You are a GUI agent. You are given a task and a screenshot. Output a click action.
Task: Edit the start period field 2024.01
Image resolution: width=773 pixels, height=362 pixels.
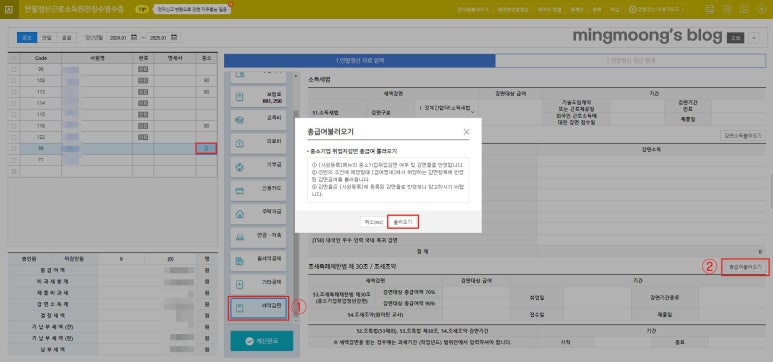pos(119,37)
